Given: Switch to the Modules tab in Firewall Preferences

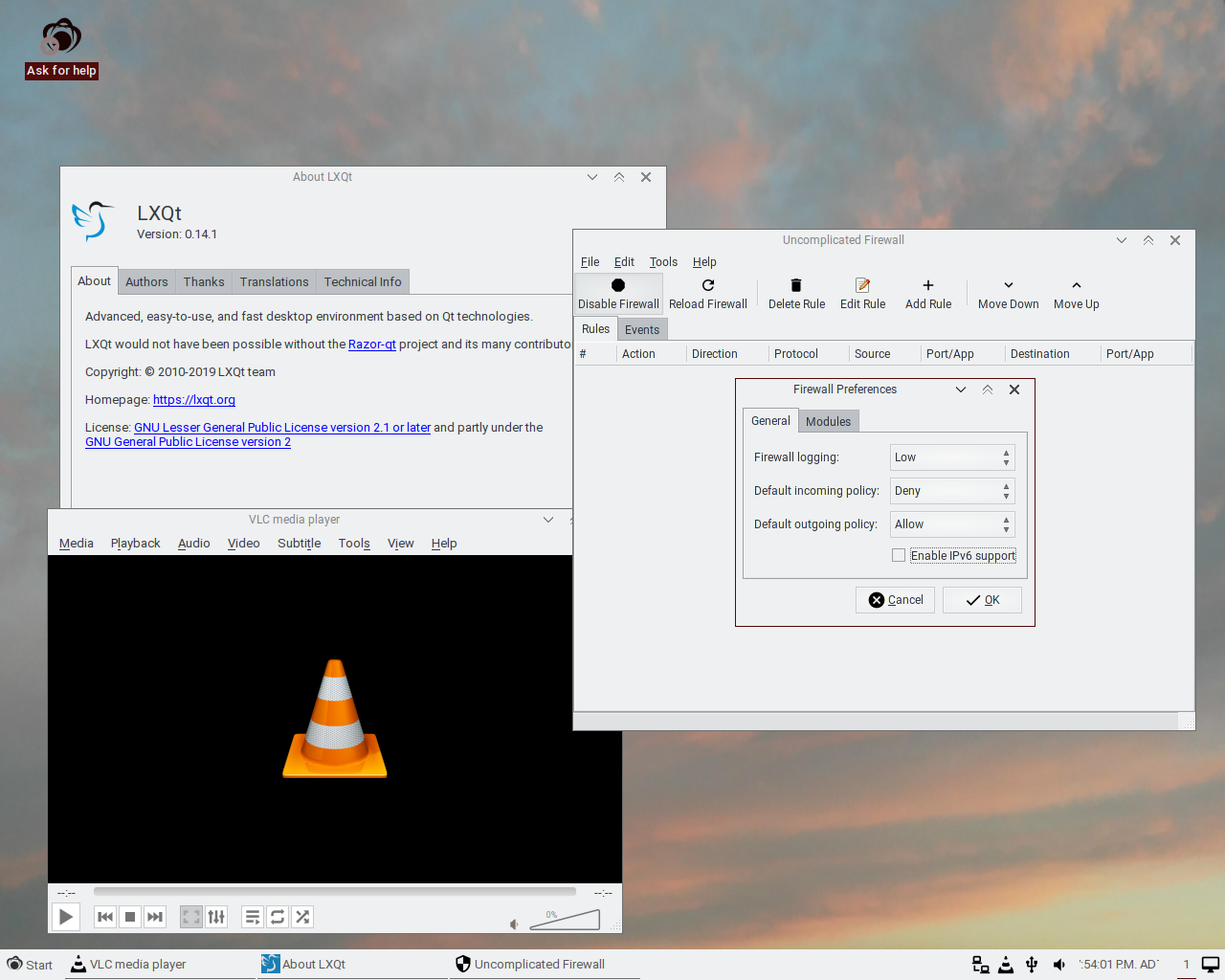Looking at the screenshot, I should [x=828, y=421].
